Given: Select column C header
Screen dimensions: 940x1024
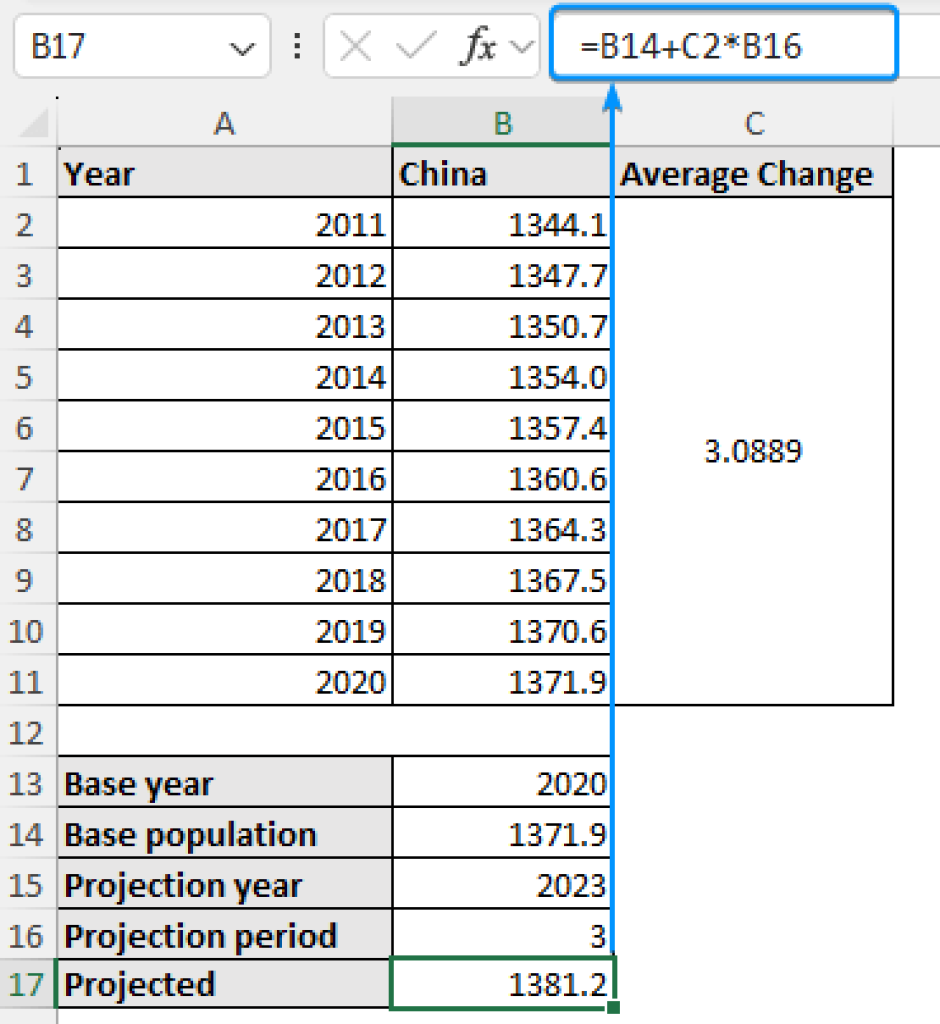Looking at the screenshot, I should point(753,124).
